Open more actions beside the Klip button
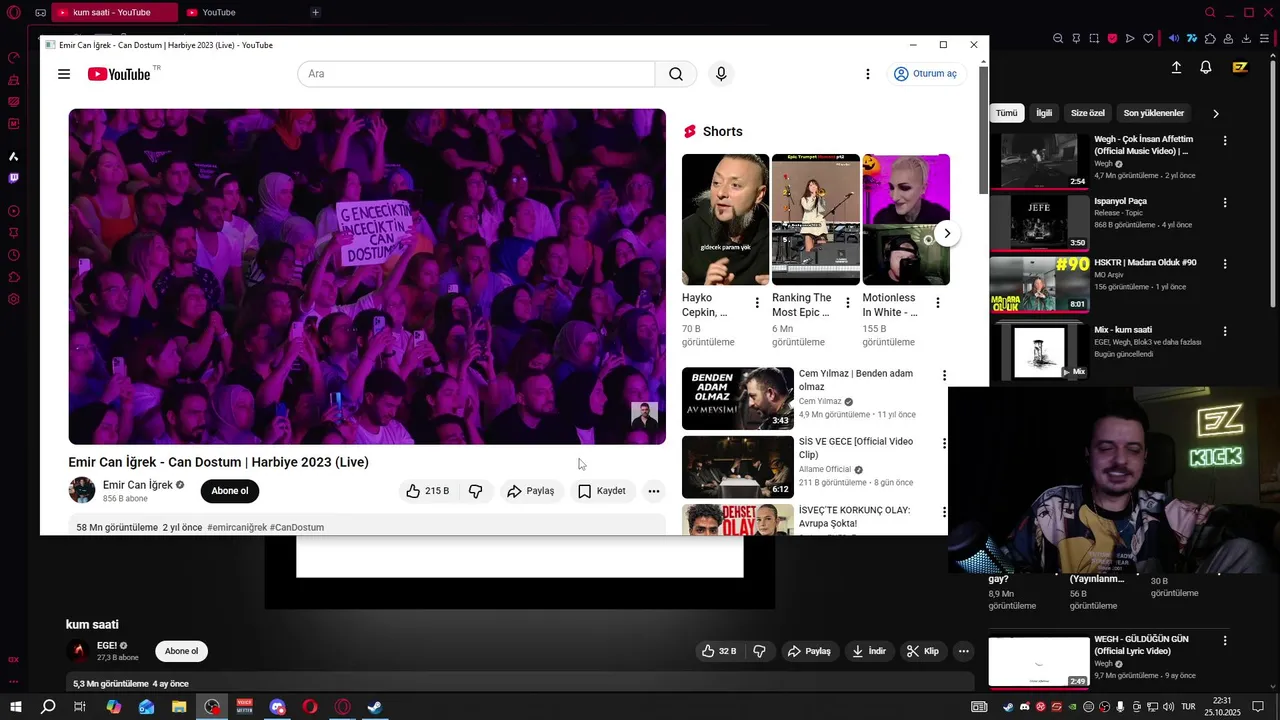Screen dimensions: 1280x720 [964, 651]
